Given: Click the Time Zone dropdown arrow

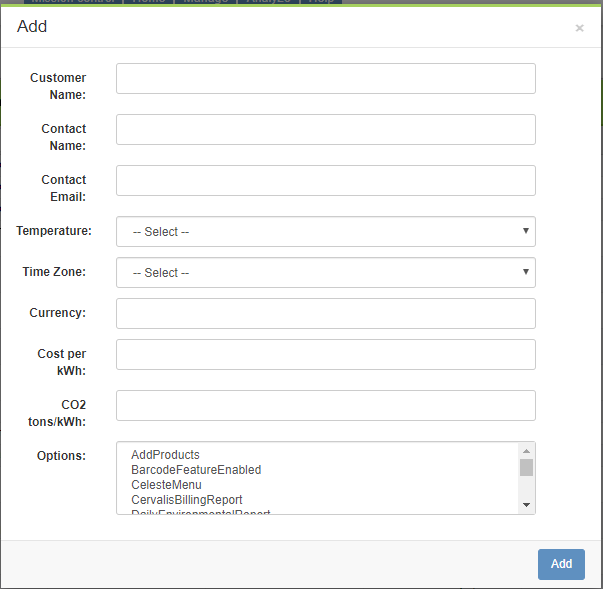Looking at the screenshot, I should tap(526, 273).
